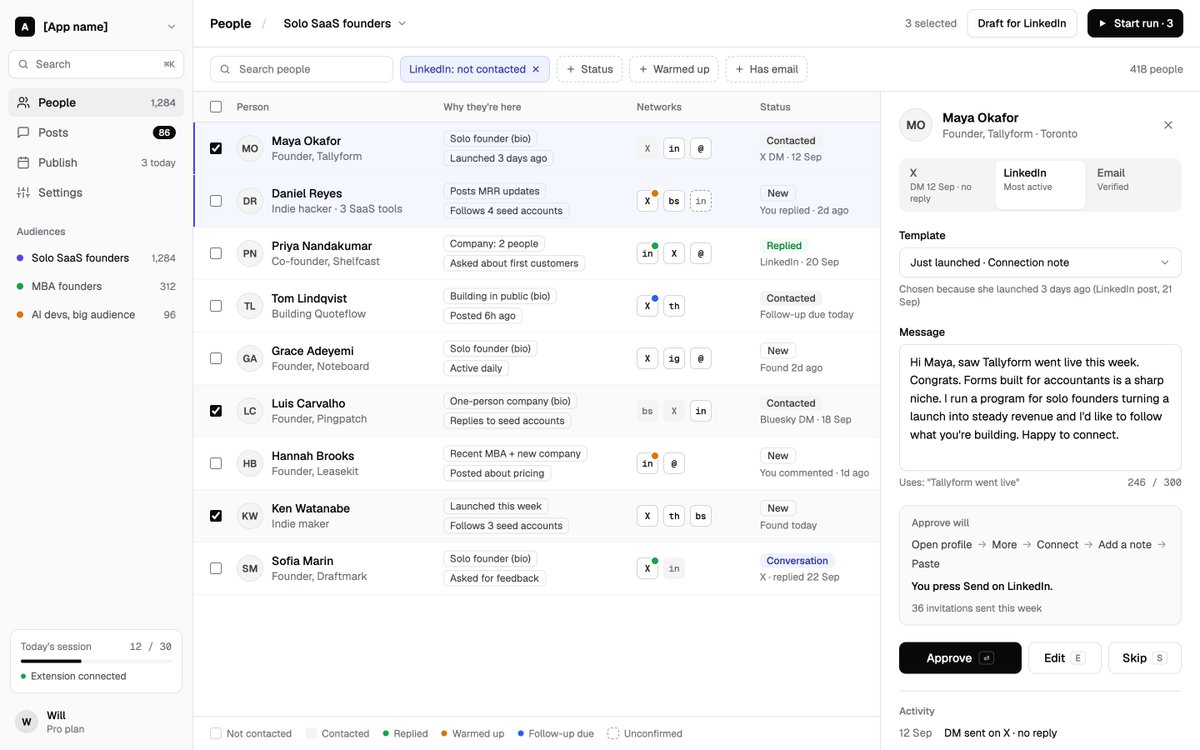Open the Template dropdown 'Just launched · Connection note'
This screenshot has height=750, width=1200.
[x=1040, y=263]
